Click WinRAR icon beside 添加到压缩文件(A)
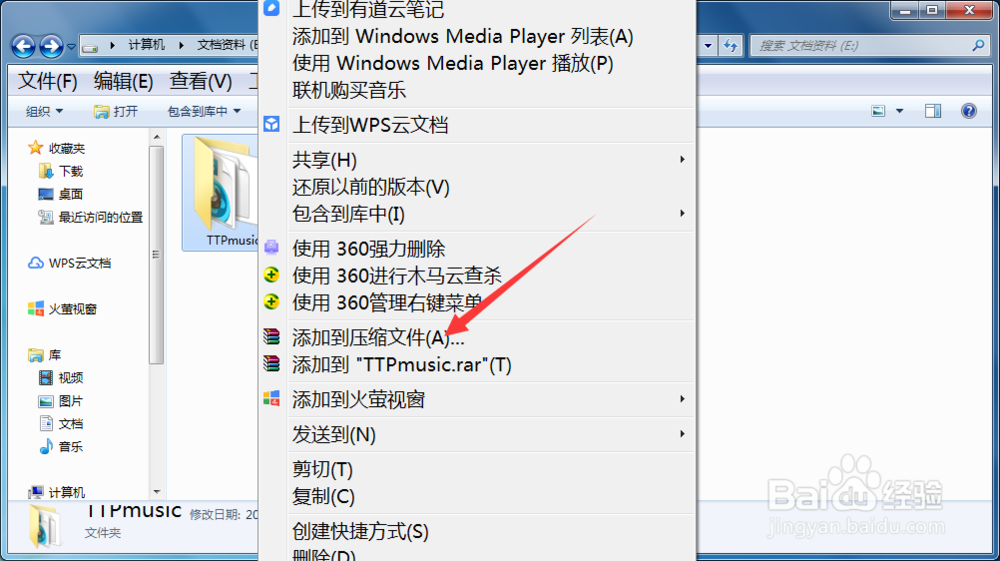Screen dimensions: 1000x561 point(272,337)
